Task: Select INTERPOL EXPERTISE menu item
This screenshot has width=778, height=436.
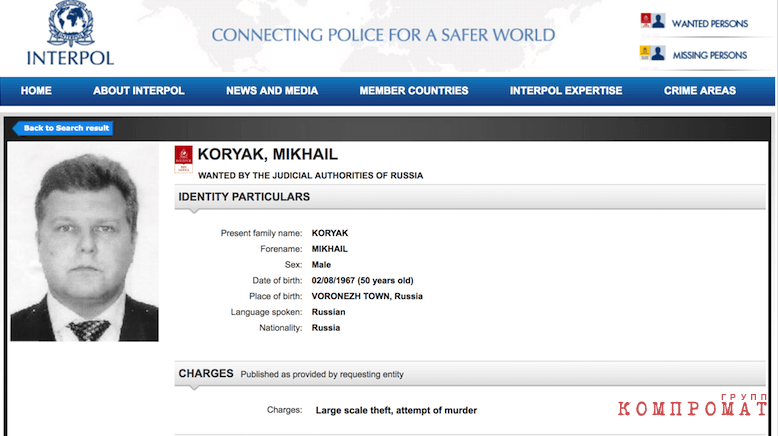Action: coord(566,91)
